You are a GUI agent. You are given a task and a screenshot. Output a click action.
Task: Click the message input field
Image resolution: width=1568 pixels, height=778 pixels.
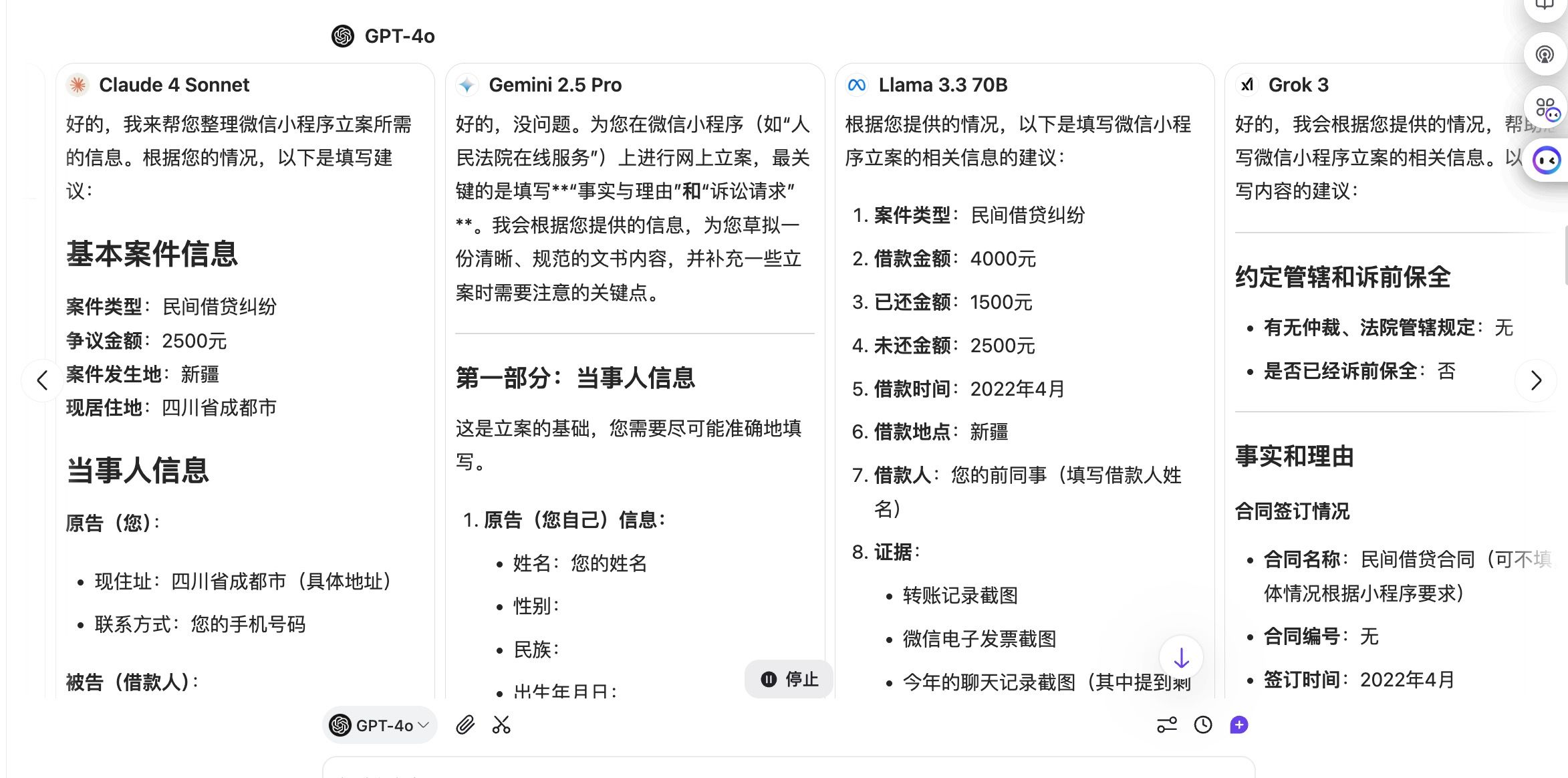tap(789, 767)
